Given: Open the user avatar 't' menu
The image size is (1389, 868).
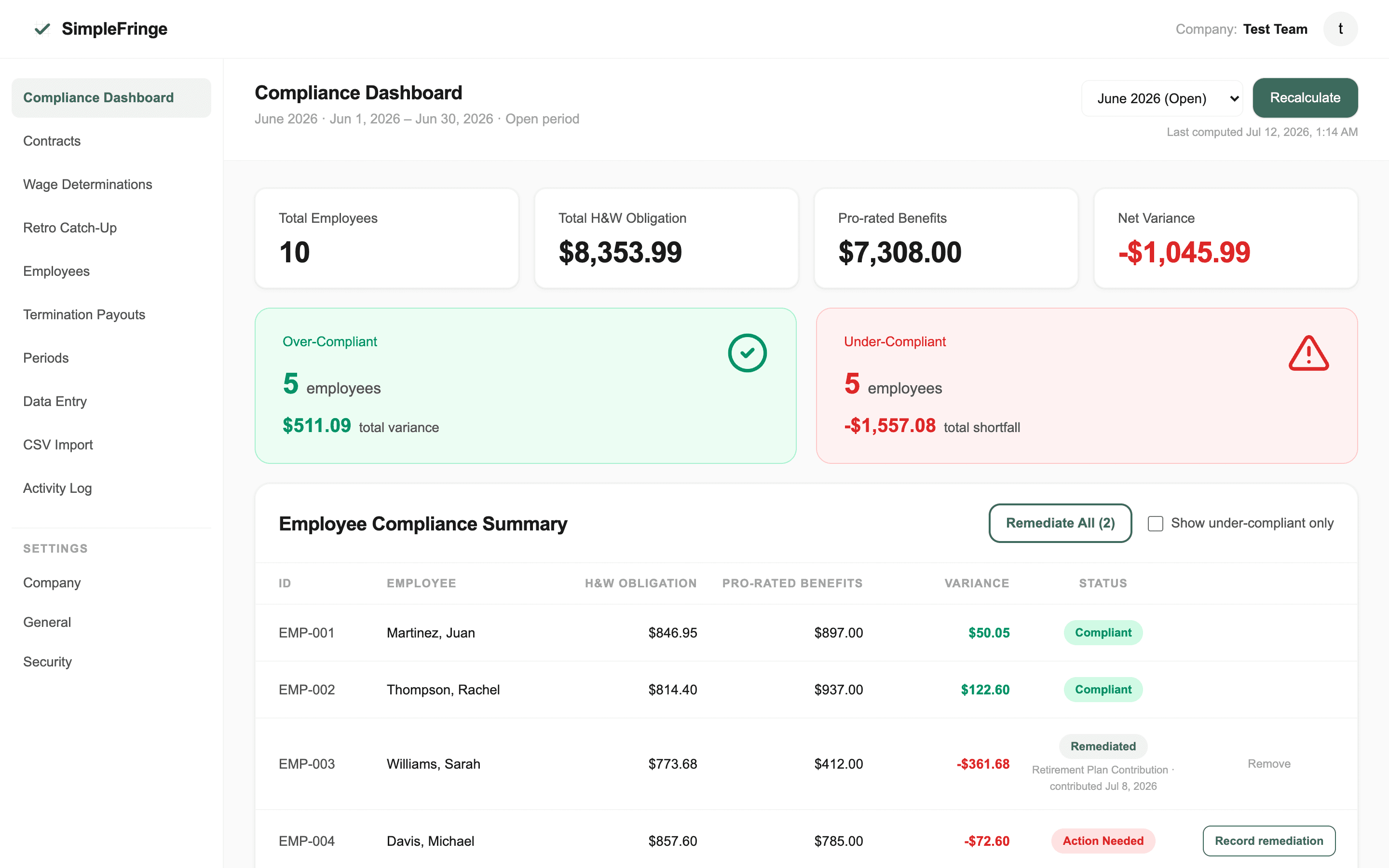Looking at the screenshot, I should coord(1340,29).
